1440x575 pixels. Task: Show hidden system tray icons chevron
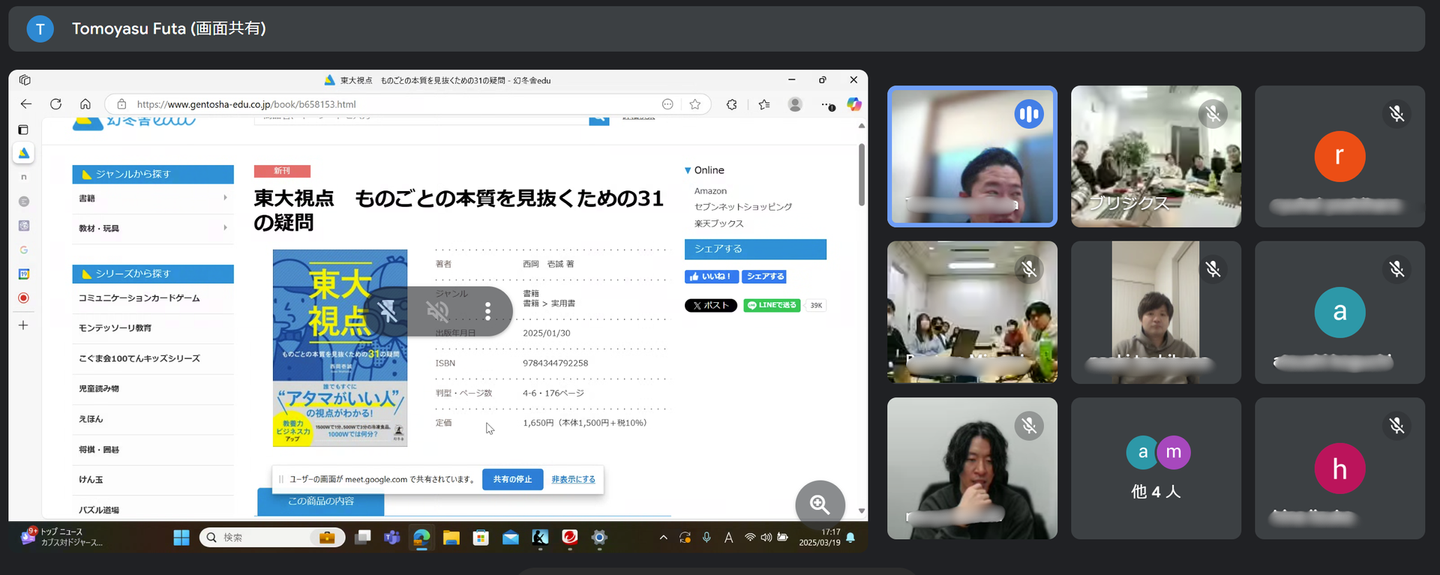(663, 538)
